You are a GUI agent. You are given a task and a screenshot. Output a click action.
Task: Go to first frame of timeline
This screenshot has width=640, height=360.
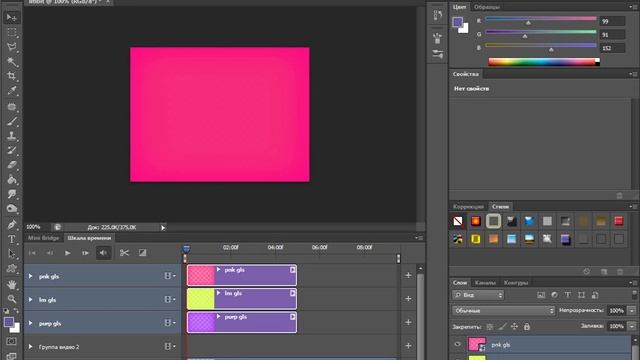point(32,253)
